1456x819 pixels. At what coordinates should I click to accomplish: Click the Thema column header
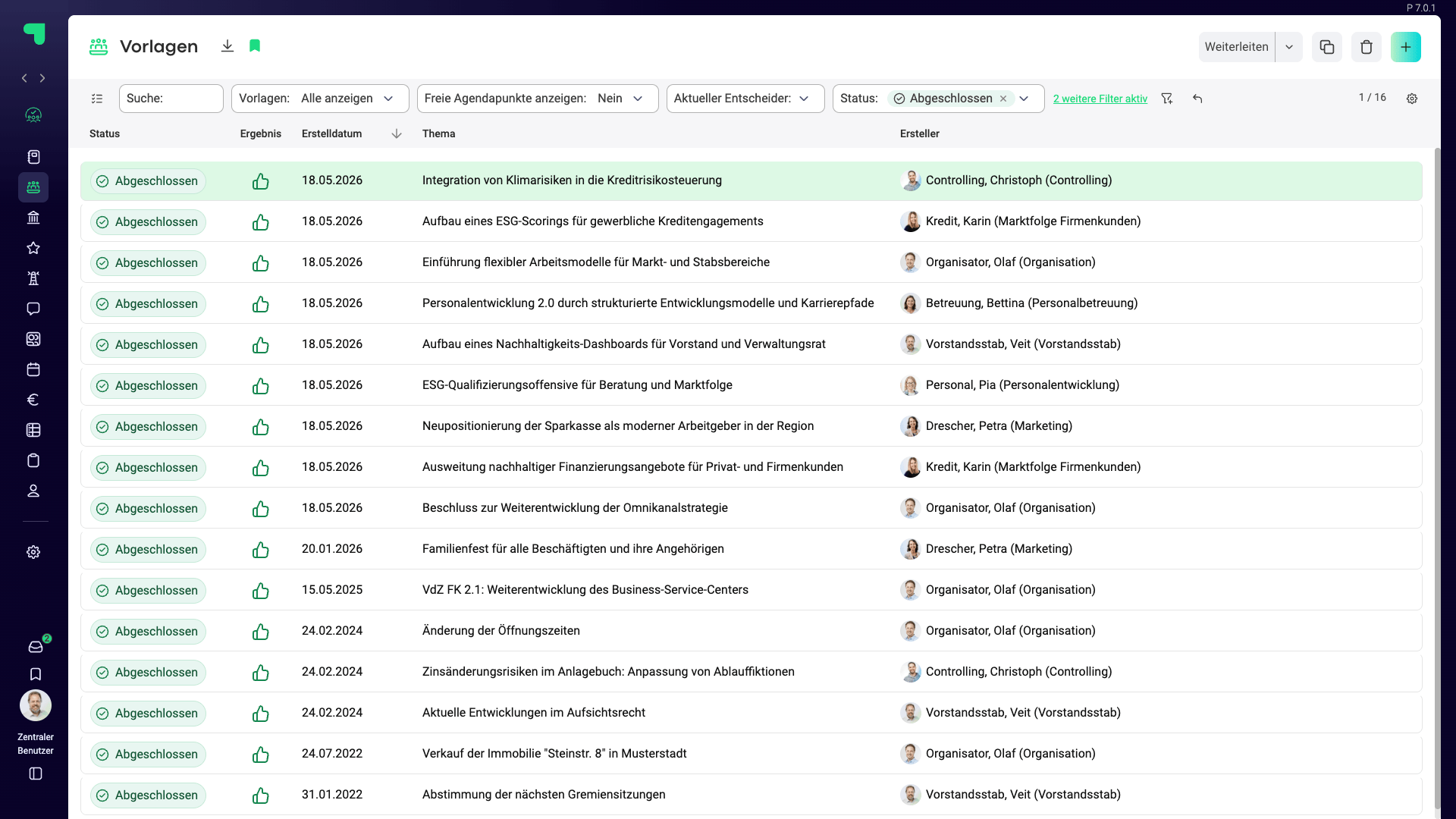click(x=439, y=133)
